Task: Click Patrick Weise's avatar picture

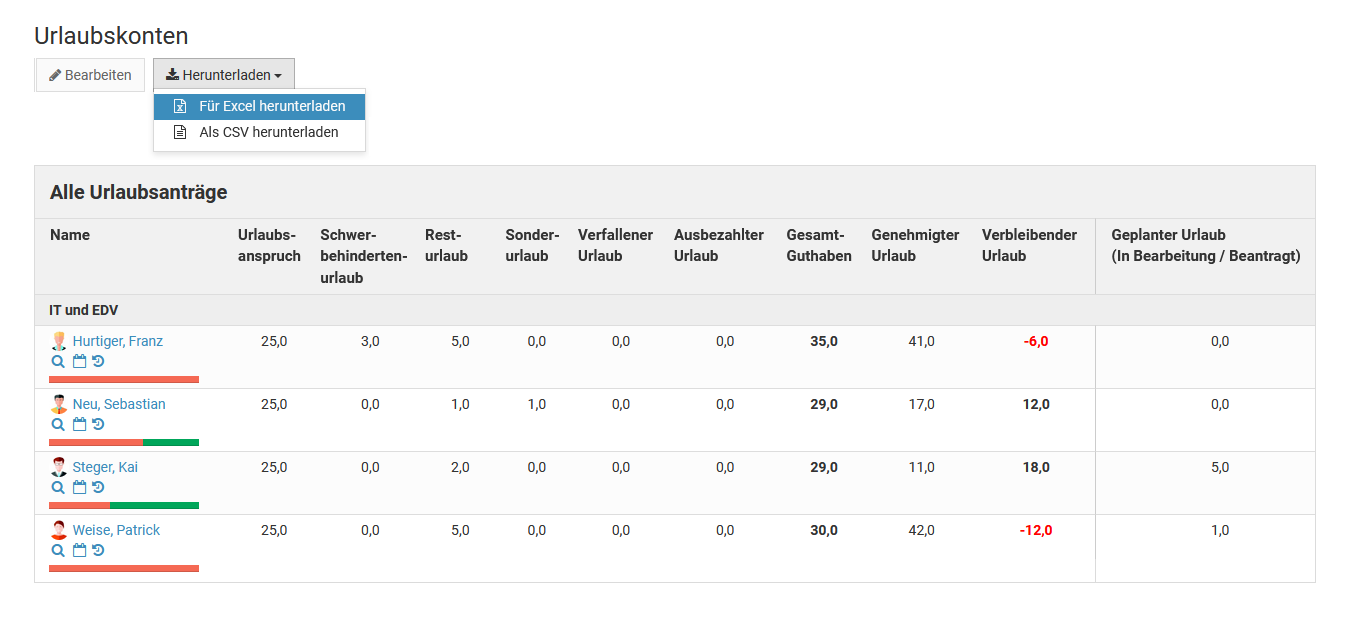Action: point(59,530)
